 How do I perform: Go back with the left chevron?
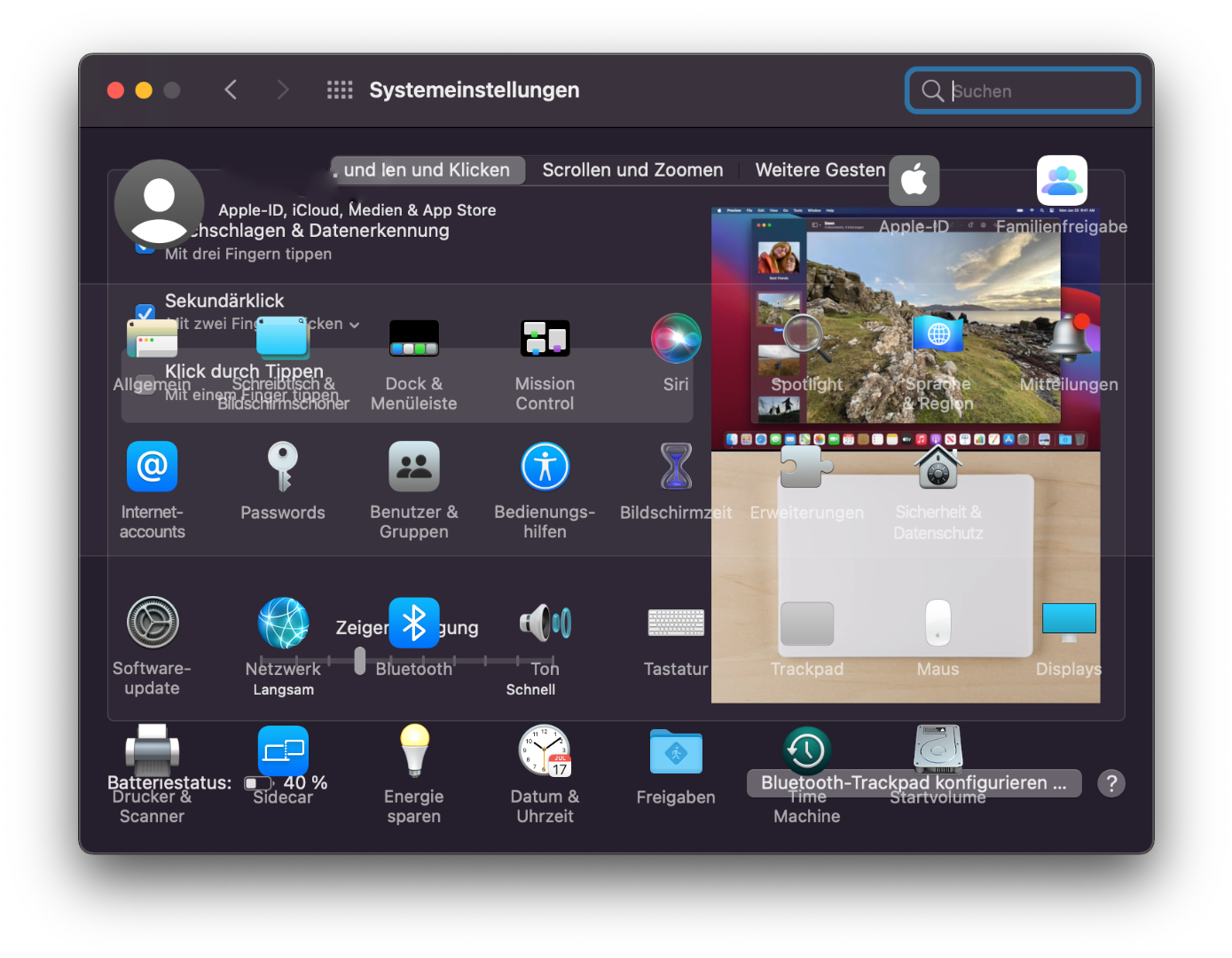click(x=231, y=90)
